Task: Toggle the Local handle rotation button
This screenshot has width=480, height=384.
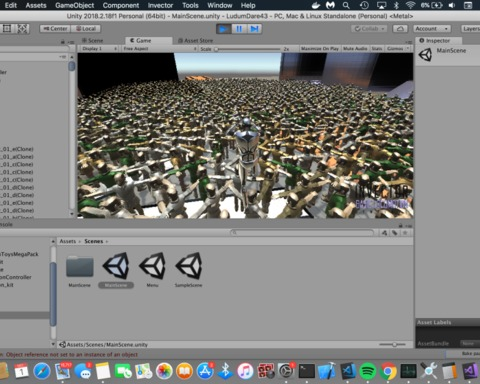Action: (x=86, y=29)
